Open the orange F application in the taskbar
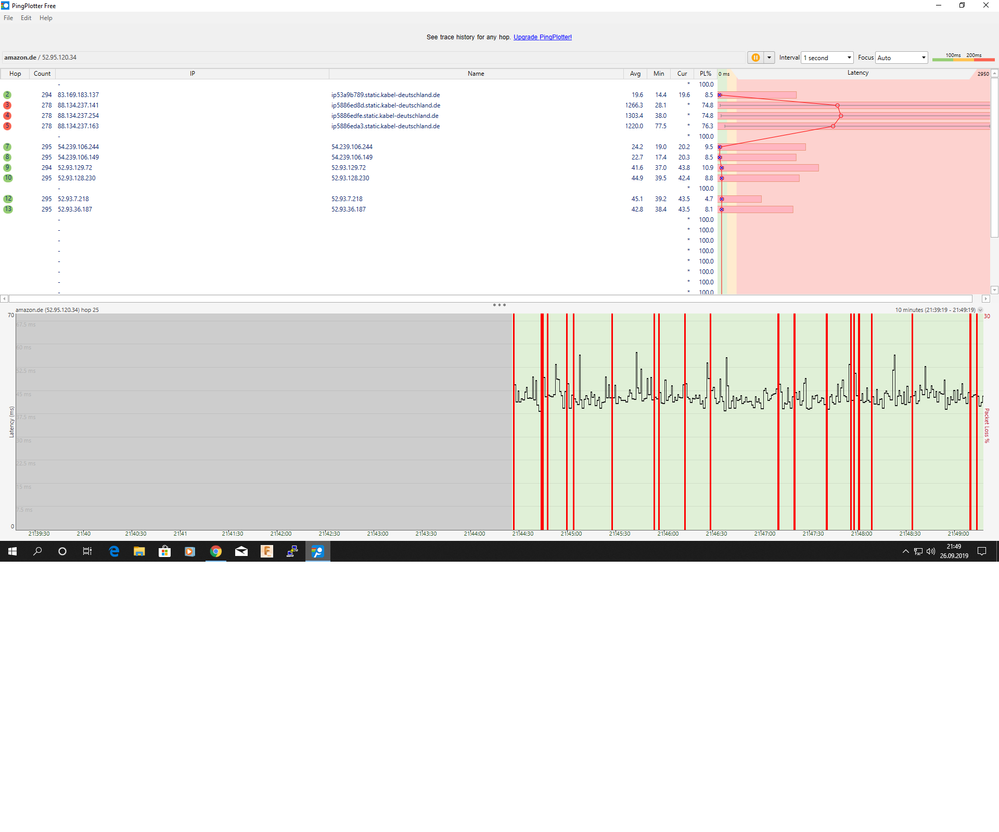Viewport: 999px width, 832px height. (267, 552)
